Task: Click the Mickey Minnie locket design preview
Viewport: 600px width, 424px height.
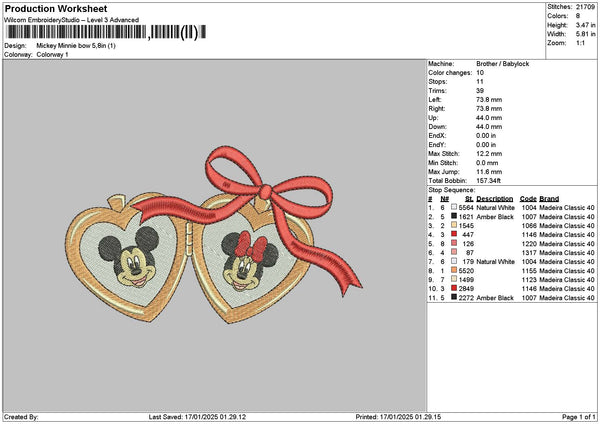Action: click(214, 235)
